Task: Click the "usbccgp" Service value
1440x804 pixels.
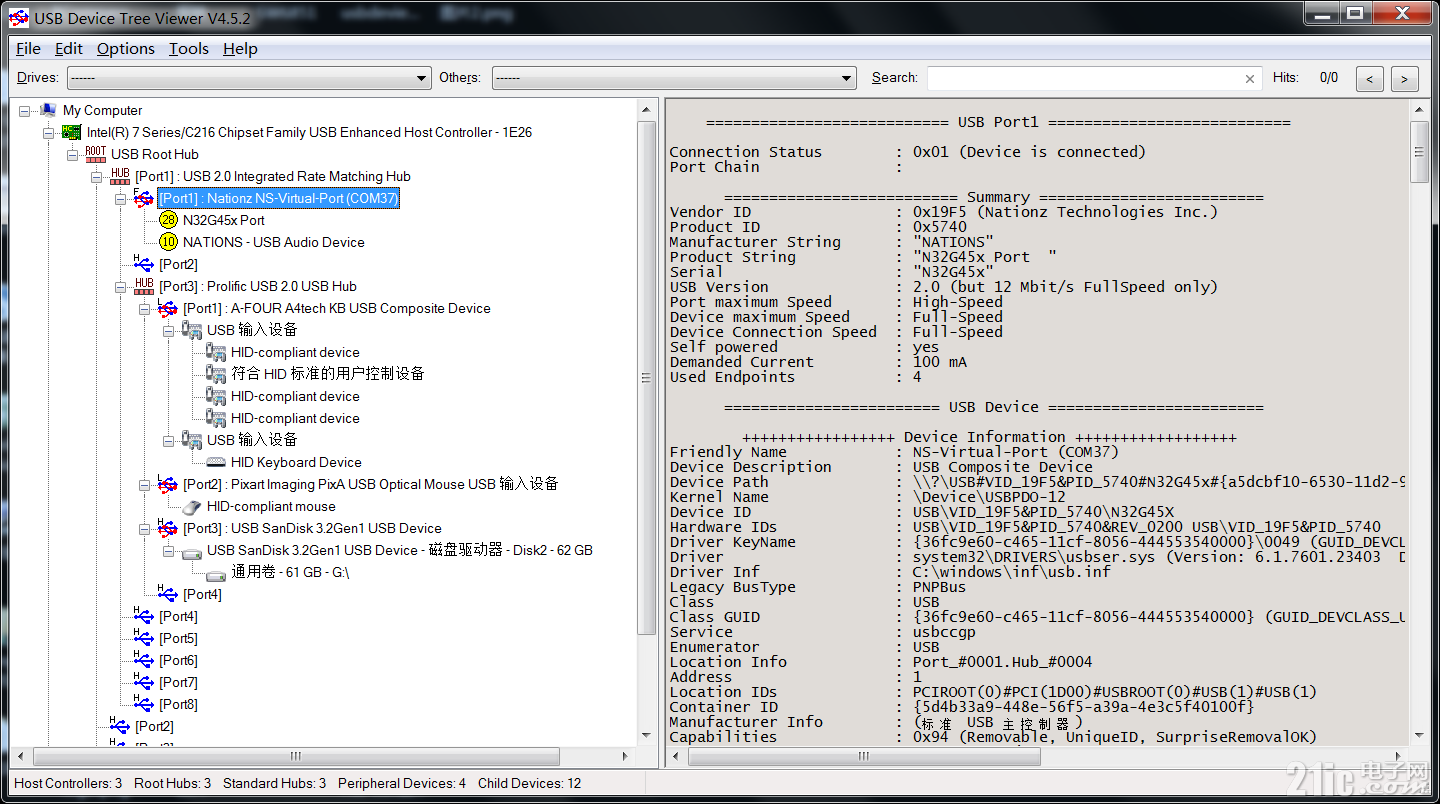Action: point(945,632)
